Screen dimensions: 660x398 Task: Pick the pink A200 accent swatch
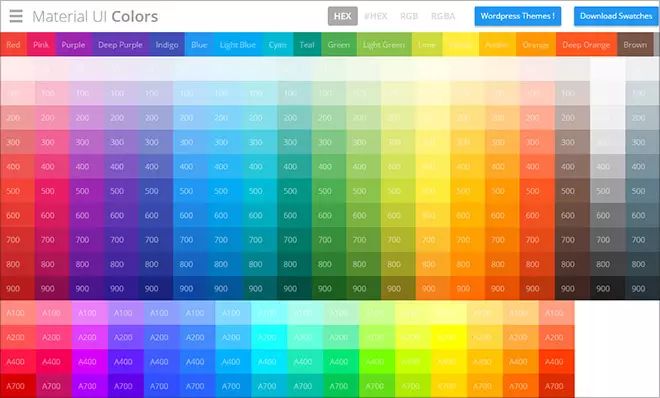tap(54, 337)
